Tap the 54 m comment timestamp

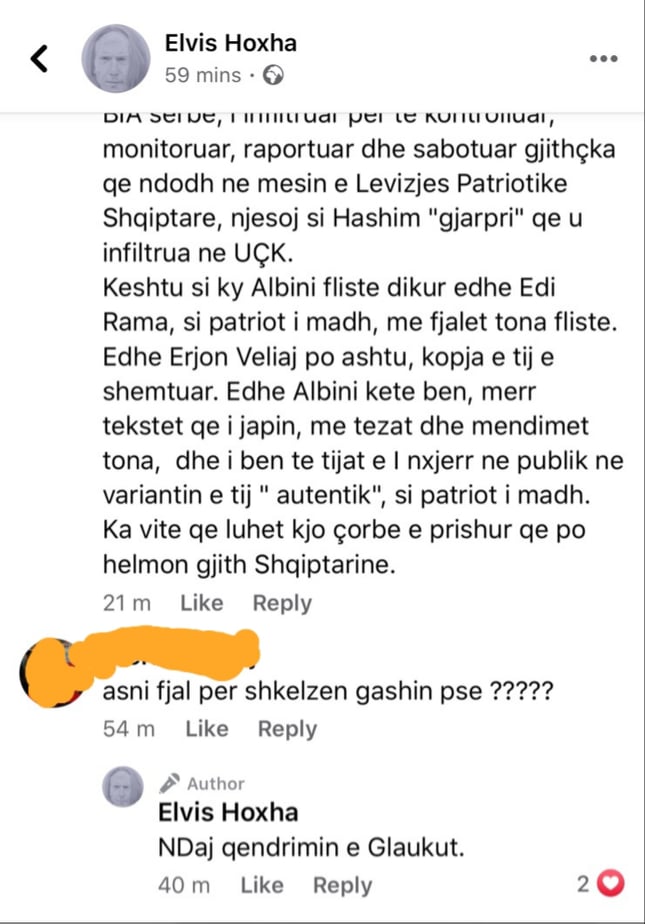(x=129, y=729)
